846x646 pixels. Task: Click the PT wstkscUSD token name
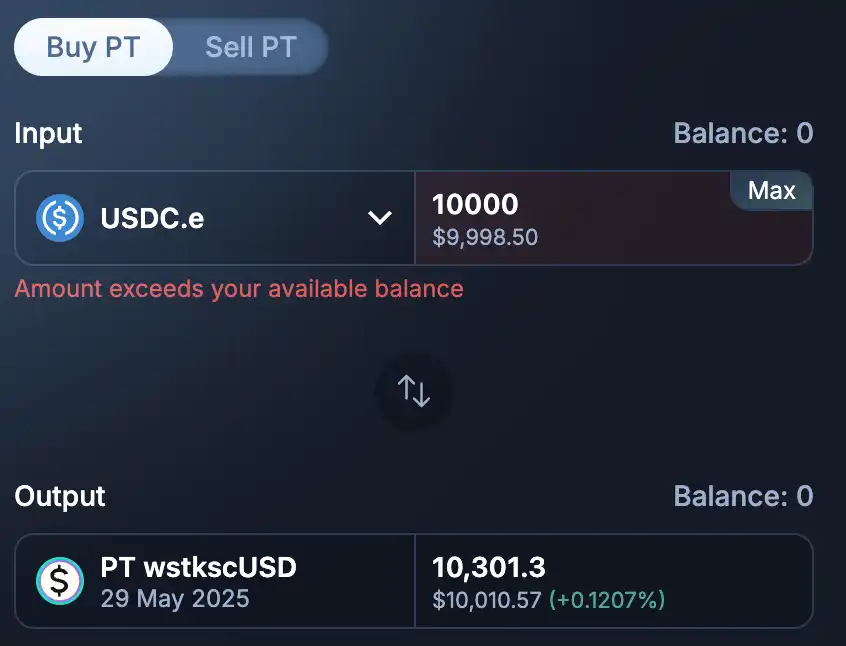[199, 568]
